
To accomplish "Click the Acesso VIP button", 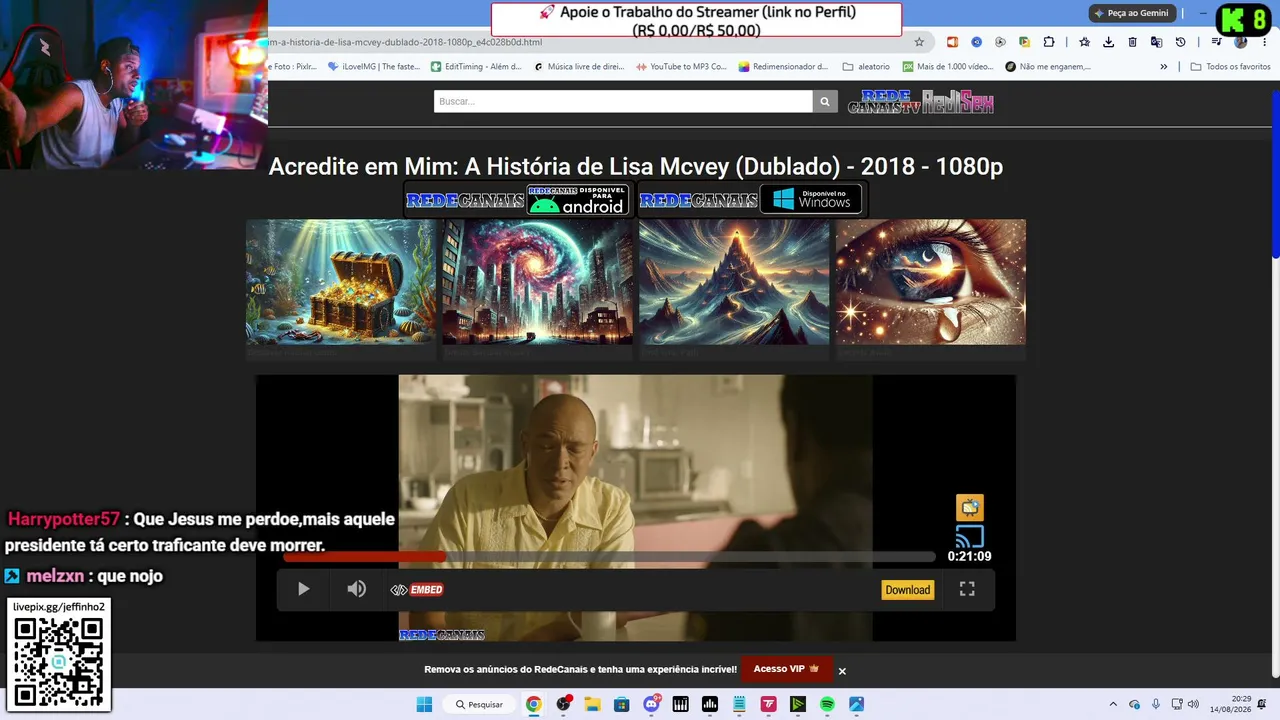I will coord(786,669).
